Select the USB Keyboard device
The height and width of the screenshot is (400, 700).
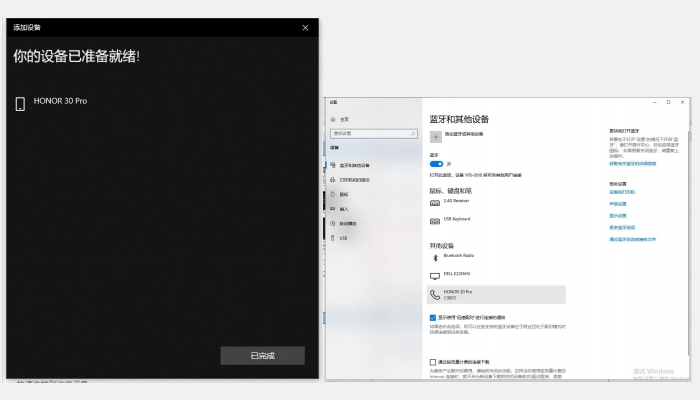coord(451,221)
